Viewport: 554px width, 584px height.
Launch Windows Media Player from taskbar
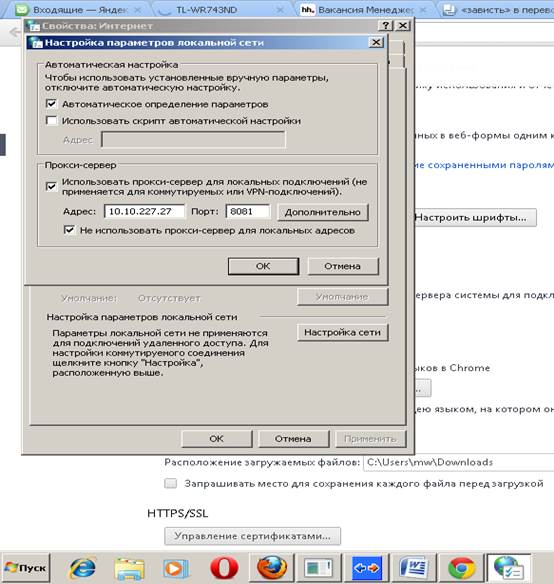175,568
